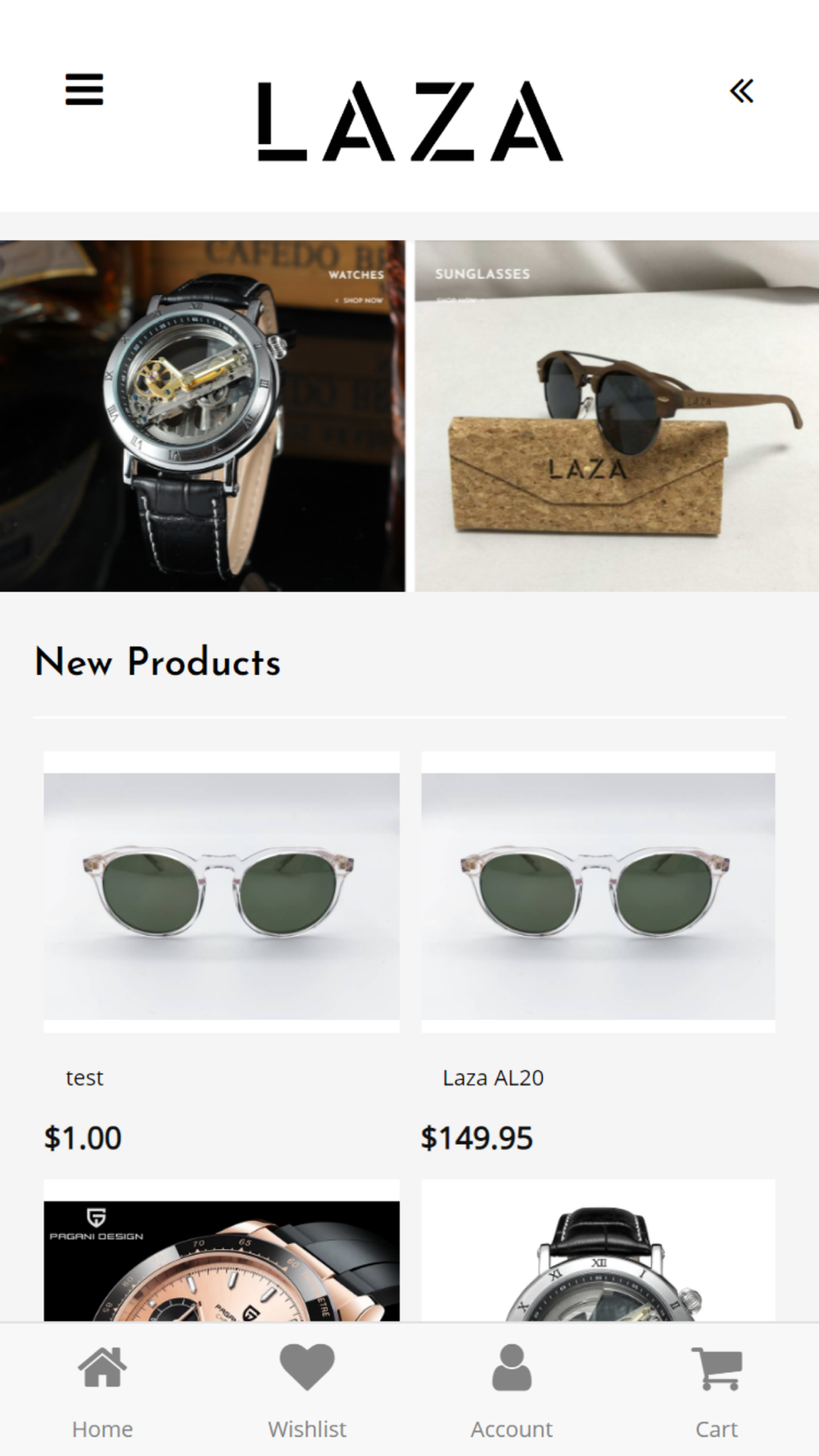Click the Laza AL20 product name
Viewport: 819px width, 1456px height.
tap(493, 1078)
